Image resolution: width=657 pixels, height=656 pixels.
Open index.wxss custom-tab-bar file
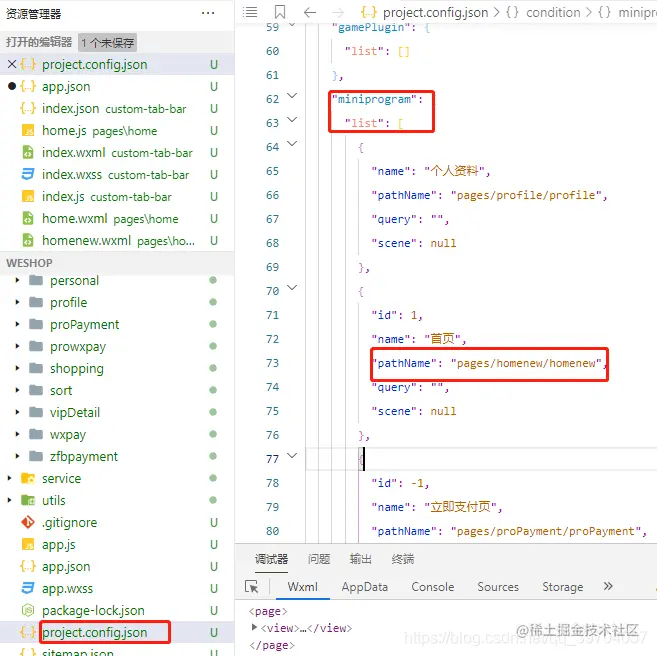[x=116, y=175]
